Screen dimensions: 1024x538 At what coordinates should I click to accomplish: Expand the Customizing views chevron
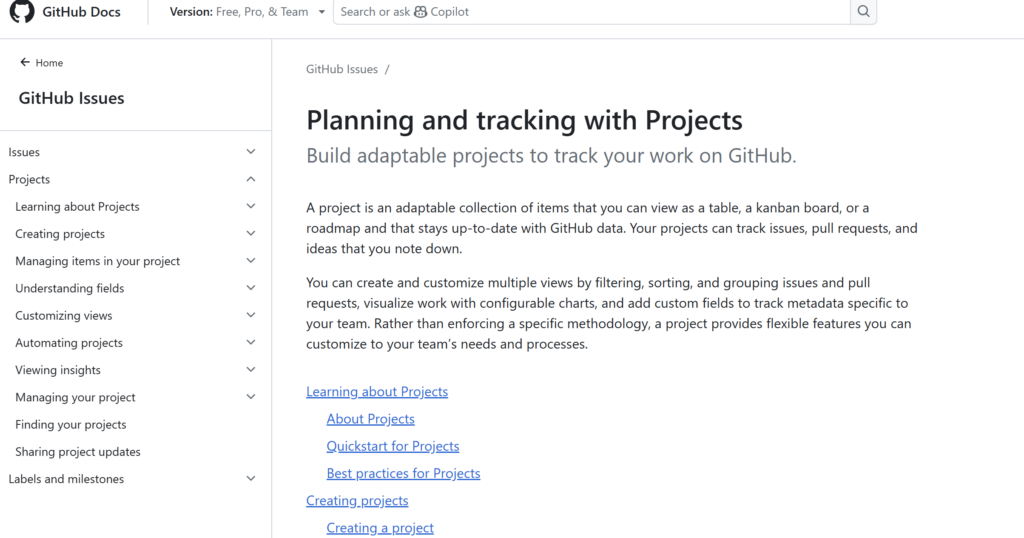click(251, 315)
